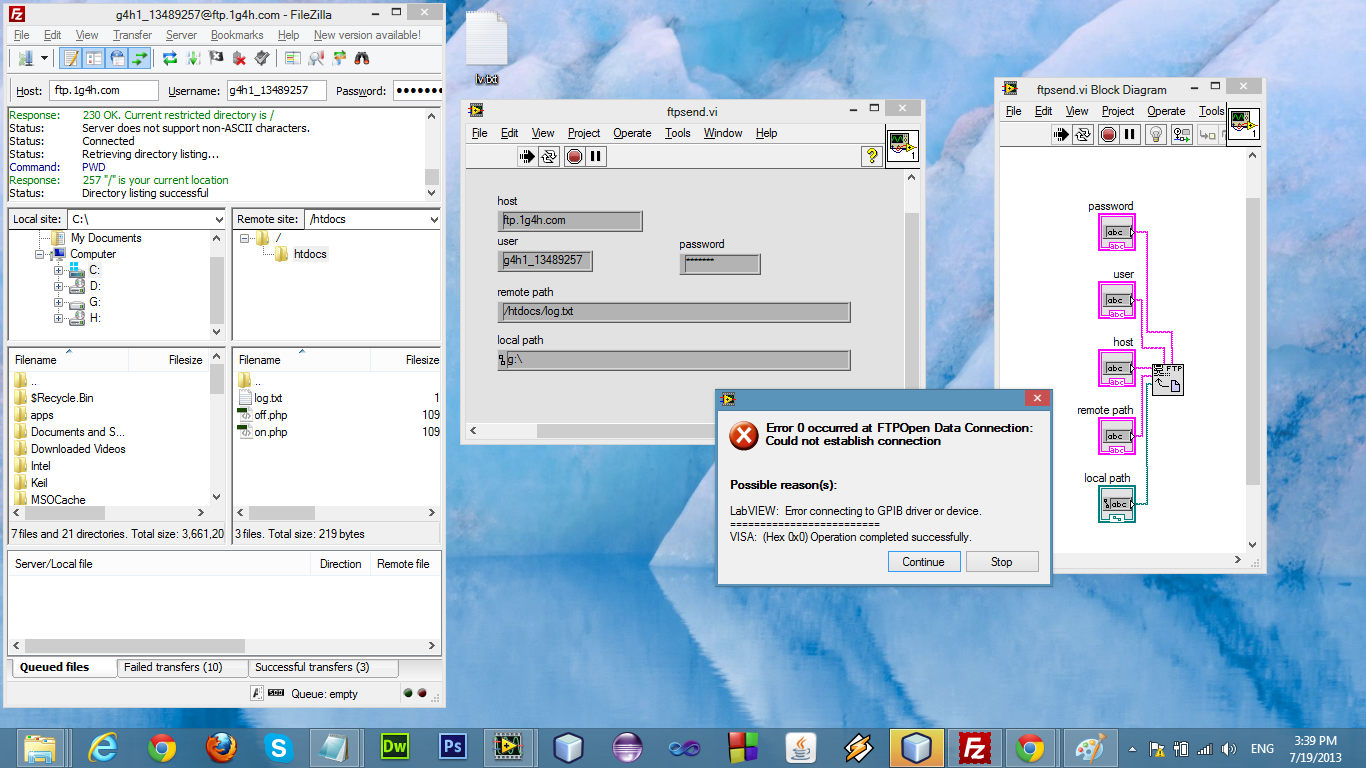The image size is (1366, 768).
Task: Select Downloaded Videos folder in local list
Action: (78, 449)
